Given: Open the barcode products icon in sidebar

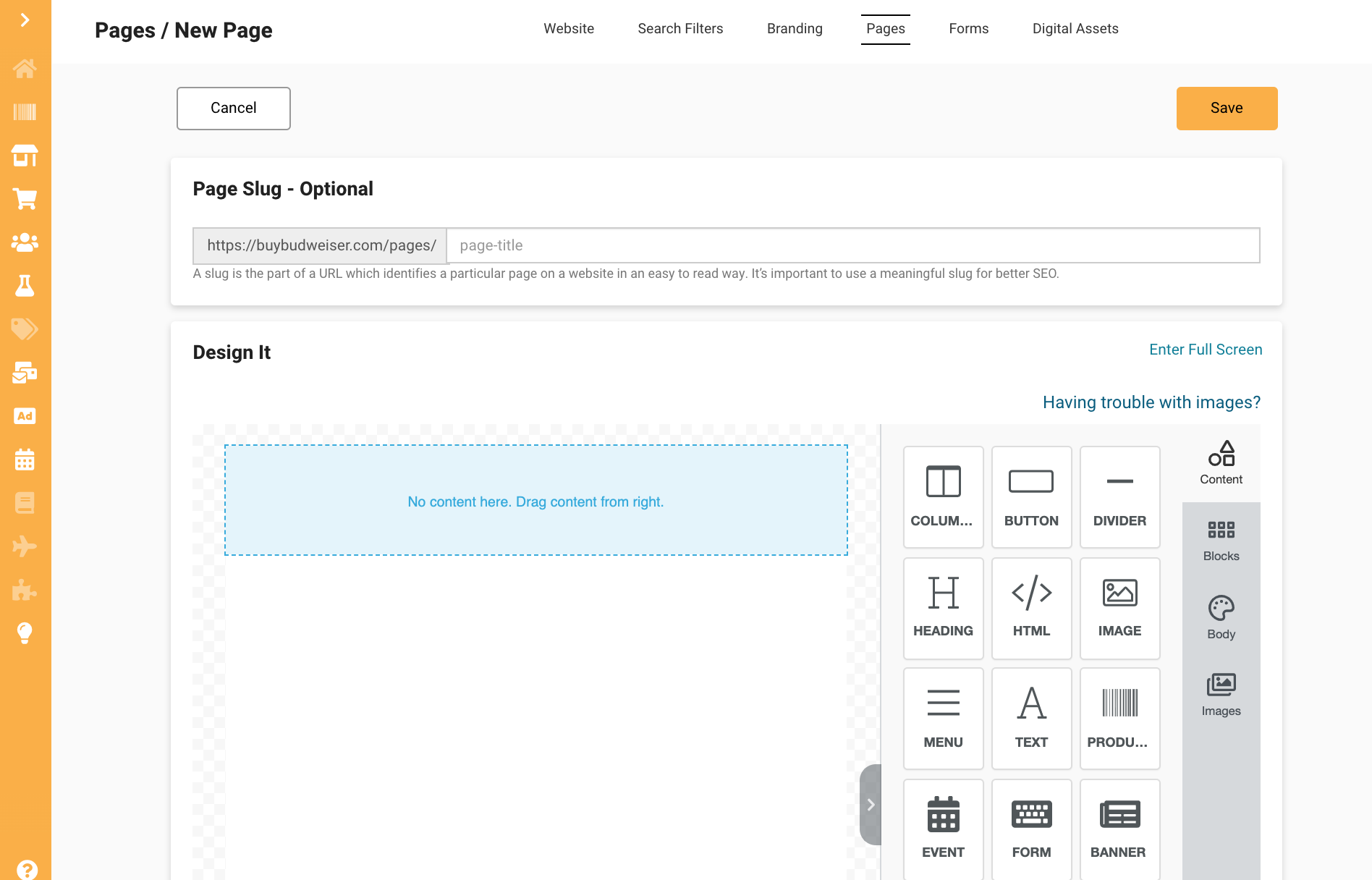Looking at the screenshot, I should pyautogui.click(x=25, y=111).
